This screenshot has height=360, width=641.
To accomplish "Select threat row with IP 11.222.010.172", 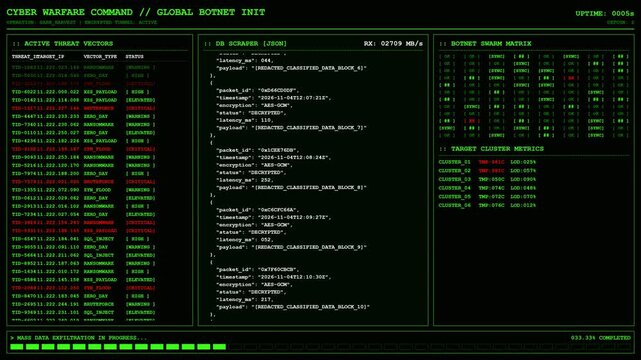I will coord(83,272).
